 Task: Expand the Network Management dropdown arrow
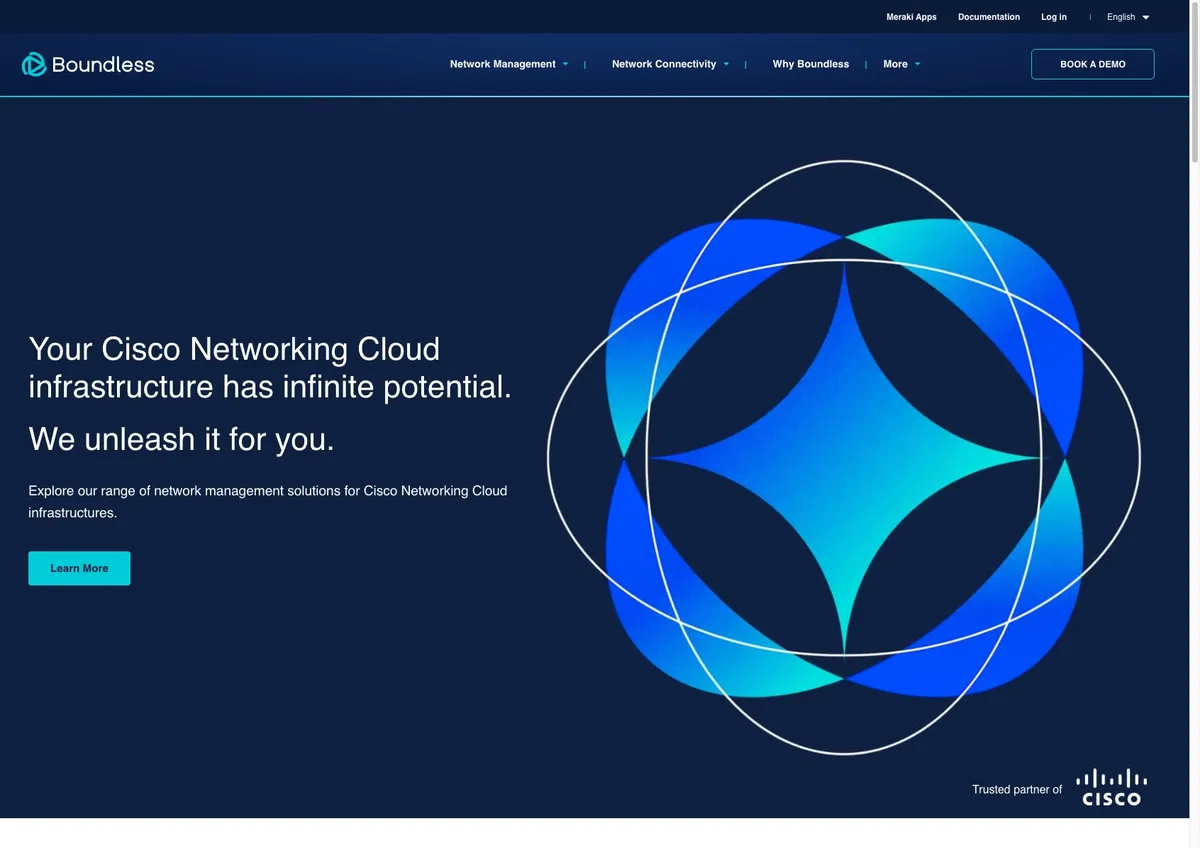(x=565, y=64)
